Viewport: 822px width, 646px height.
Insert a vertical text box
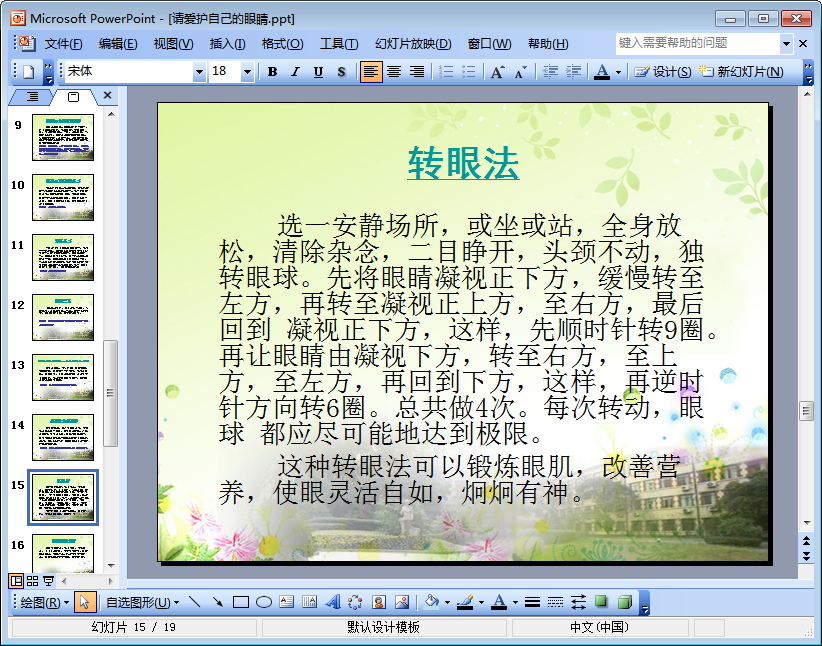[310, 602]
